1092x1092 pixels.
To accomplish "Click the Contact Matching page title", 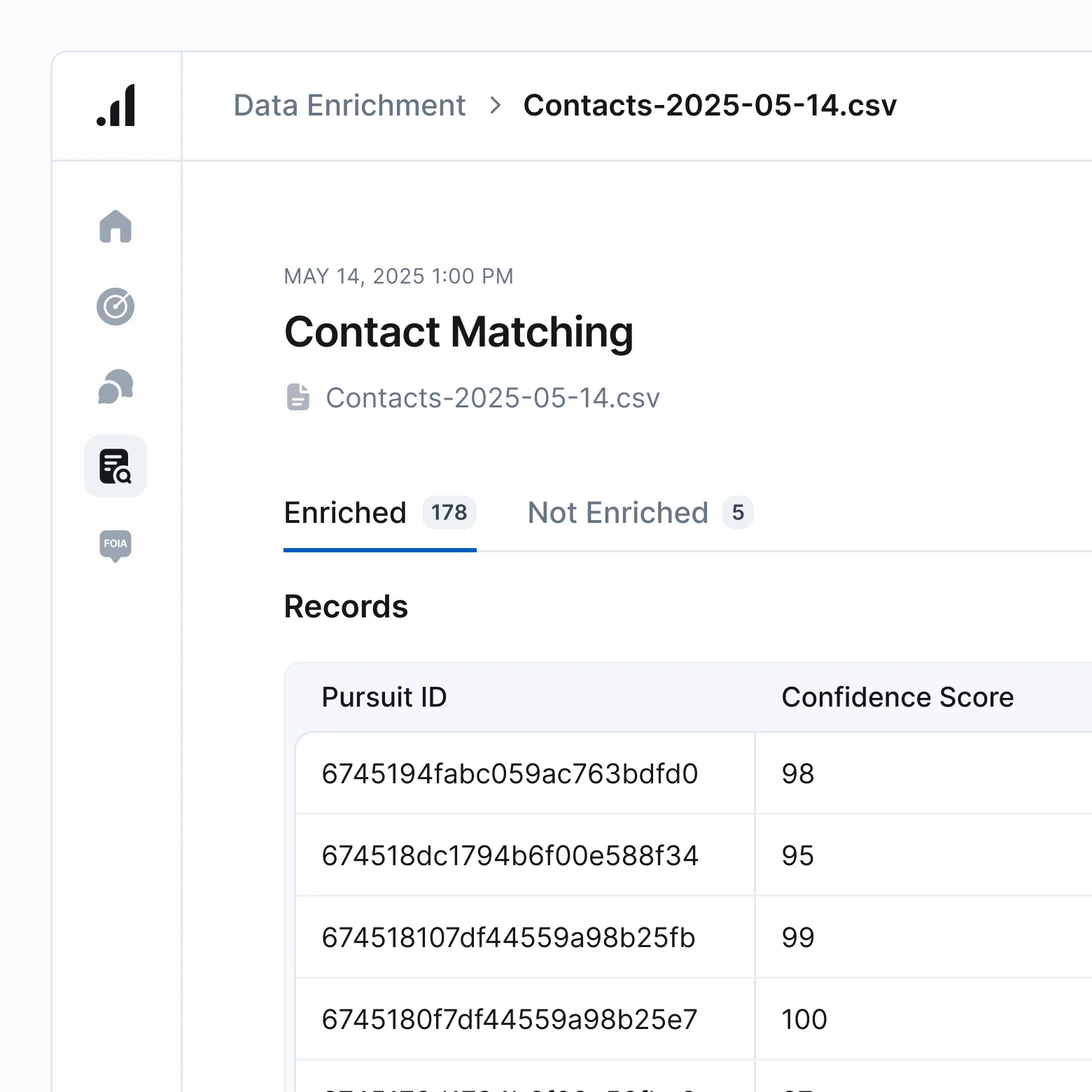I will [458, 332].
